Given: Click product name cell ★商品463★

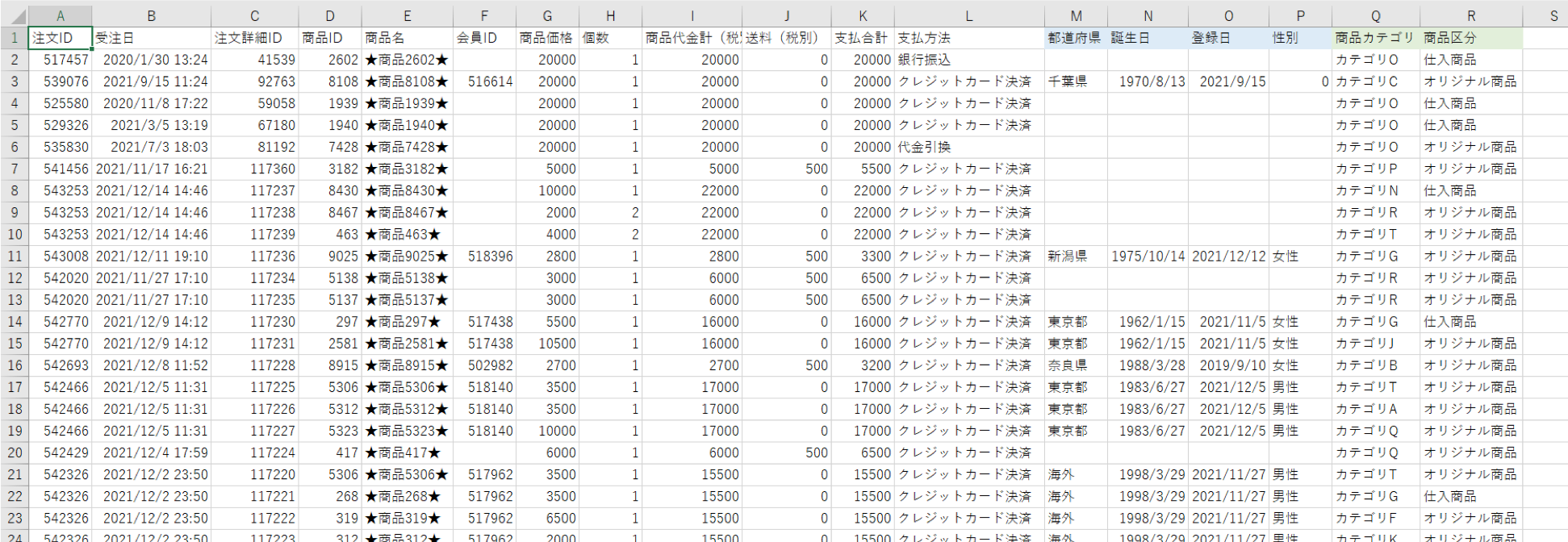Looking at the screenshot, I should [x=407, y=235].
